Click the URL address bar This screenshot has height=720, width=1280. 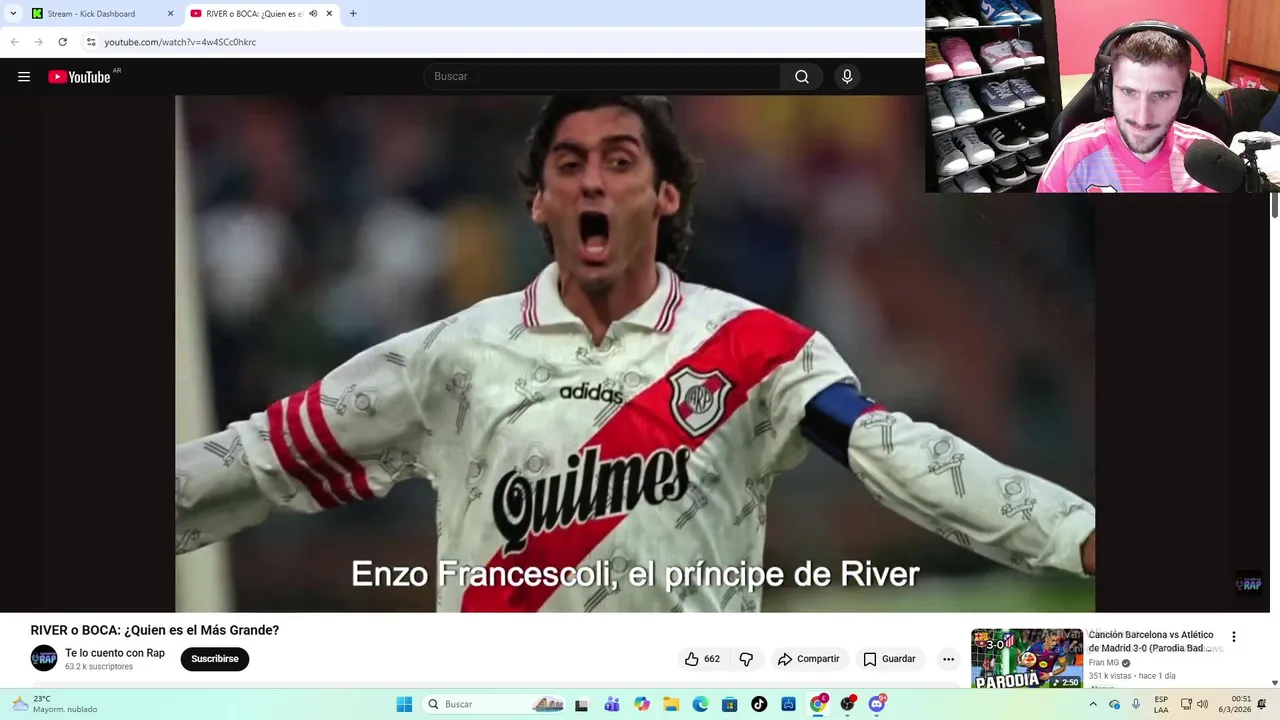(x=500, y=42)
